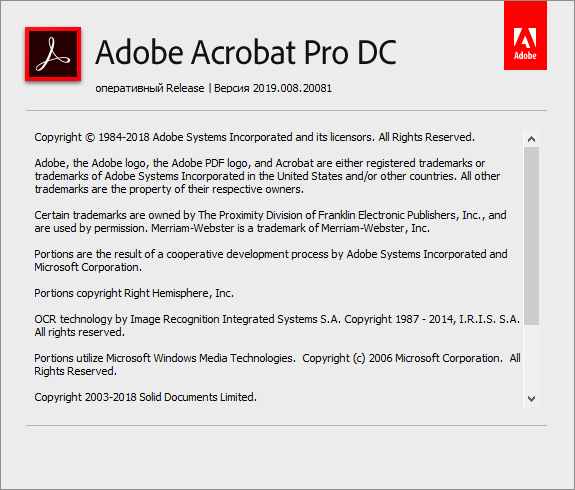
Task: Click the Adobe PDF logo trademarks paragraph
Action: pyautogui.click(x=267, y=176)
